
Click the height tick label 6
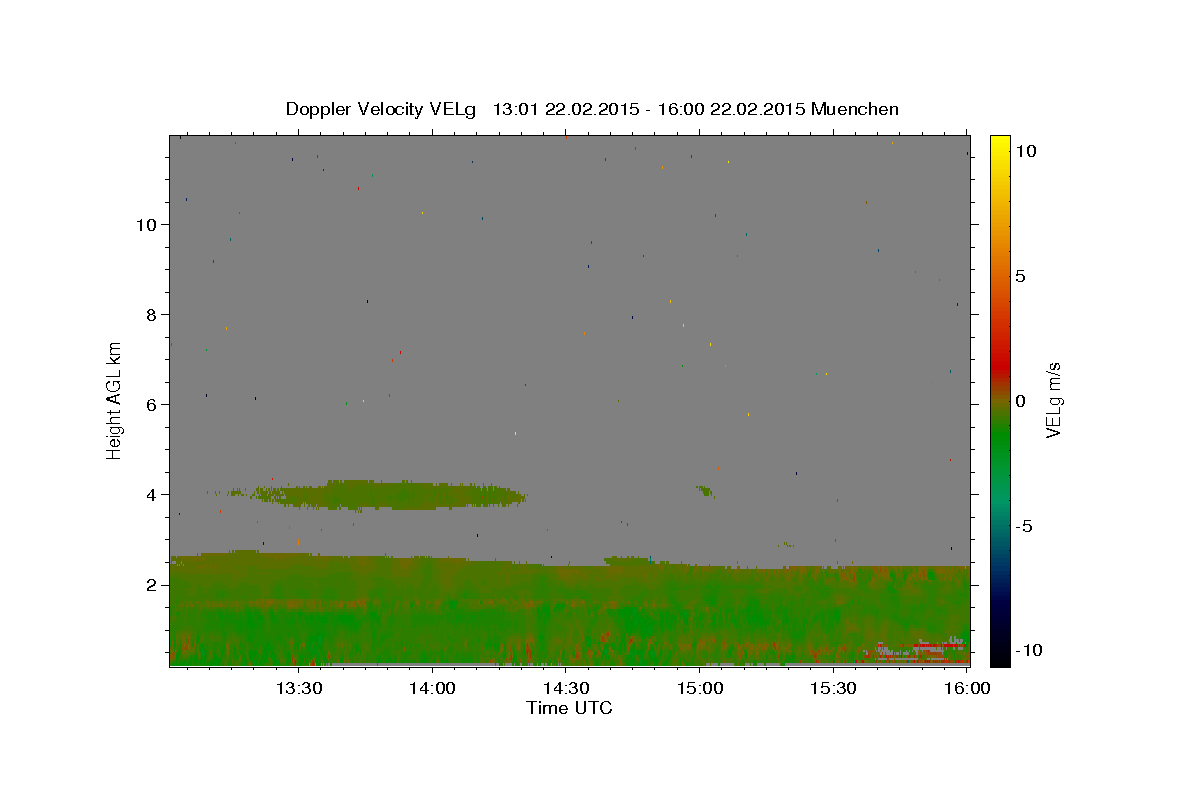pos(151,404)
